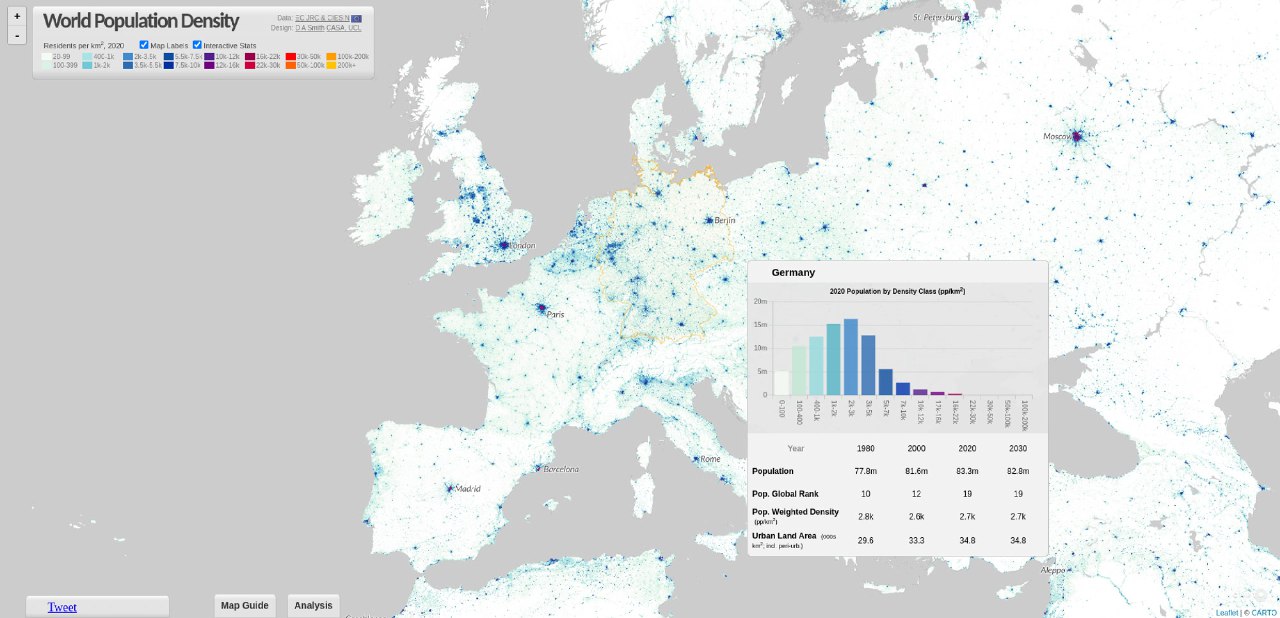Image resolution: width=1280 pixels, height=618 pixels.
Task: Open the Analysis panel
Action: (313, 605)
